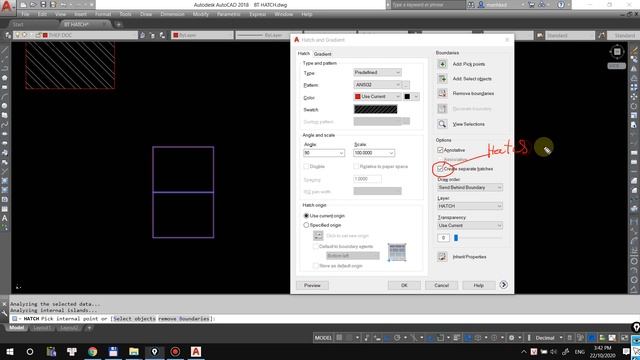Open File Explorer from the taskbar
Image resolution: width=640 pixels, height=360 pixels.
(x=134, y=351)
